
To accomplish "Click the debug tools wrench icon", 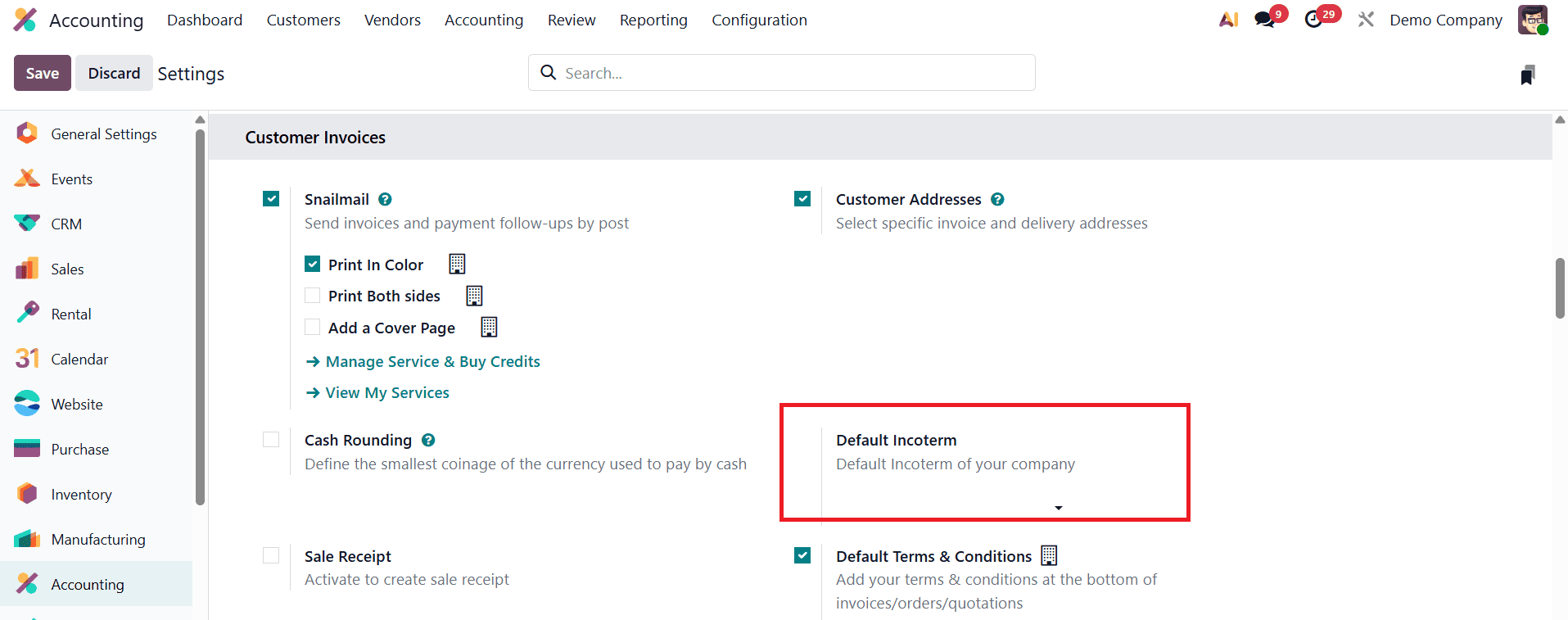I will tap(1366, 20).
